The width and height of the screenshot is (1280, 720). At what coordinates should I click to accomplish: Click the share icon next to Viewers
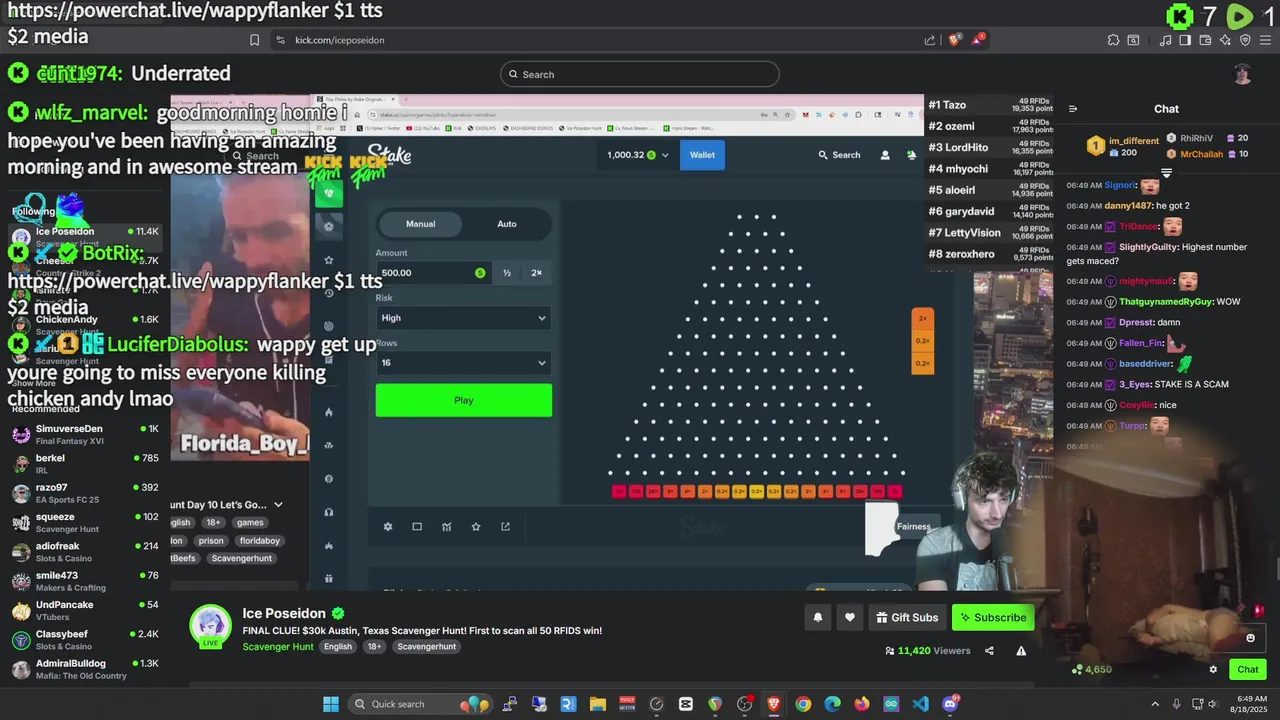coord(989,651)
